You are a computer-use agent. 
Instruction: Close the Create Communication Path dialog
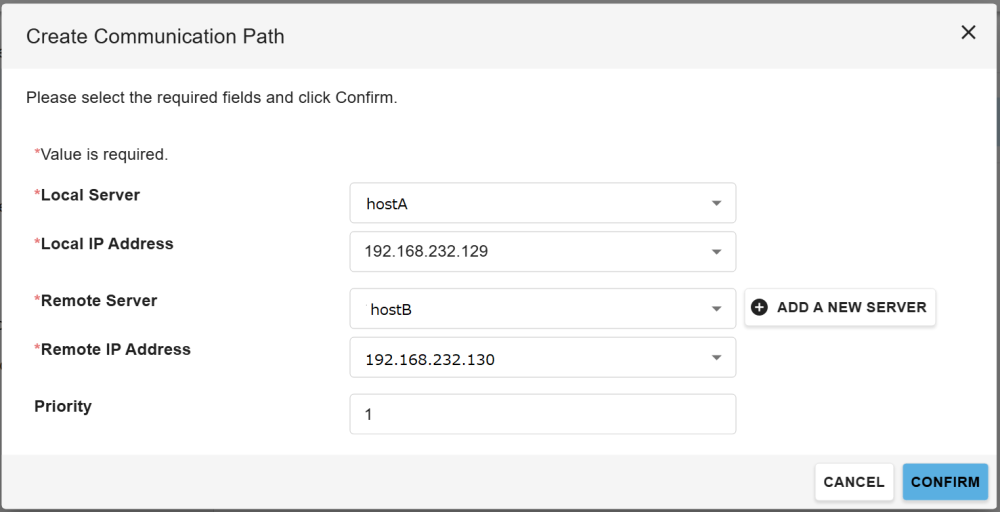pyautogui.click(x=968, y=33)
